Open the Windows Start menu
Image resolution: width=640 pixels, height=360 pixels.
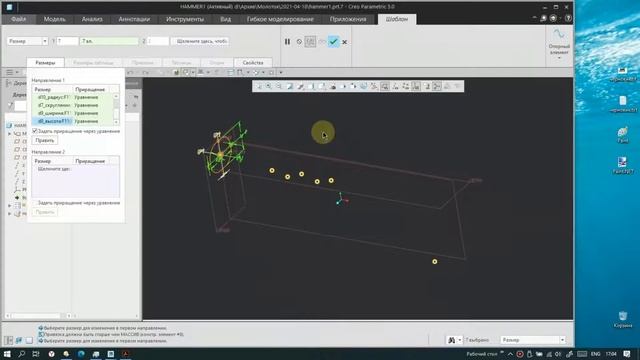pos(7,354)
